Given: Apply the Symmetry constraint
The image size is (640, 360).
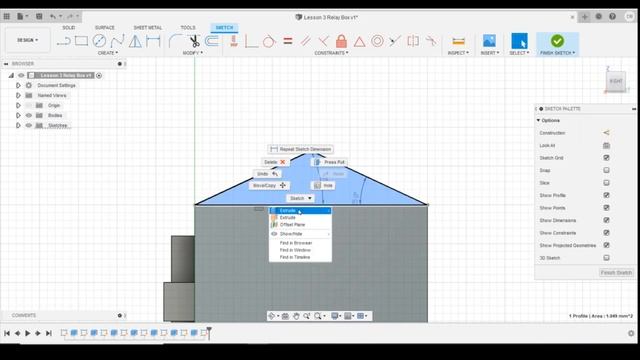Looking at the screenshot, I should tap(413, 41).
